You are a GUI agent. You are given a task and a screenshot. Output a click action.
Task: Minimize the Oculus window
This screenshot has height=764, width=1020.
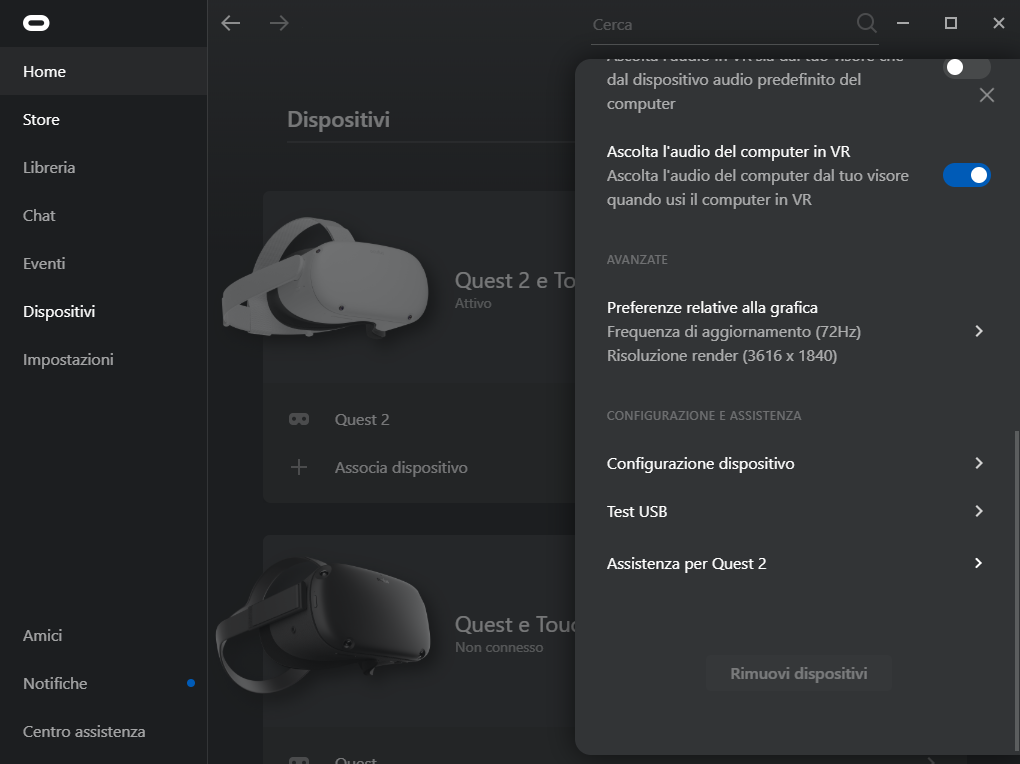[x=903, y=23]
